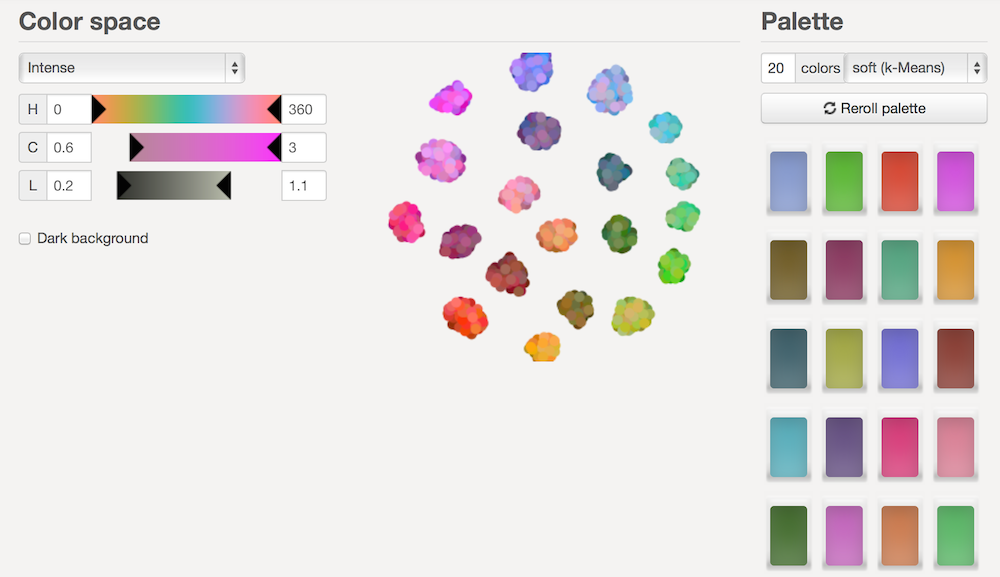The image size is (1000, 577).
Task: Click the stepper arrows on Intense dropdown
Action: tap(234, 68)
